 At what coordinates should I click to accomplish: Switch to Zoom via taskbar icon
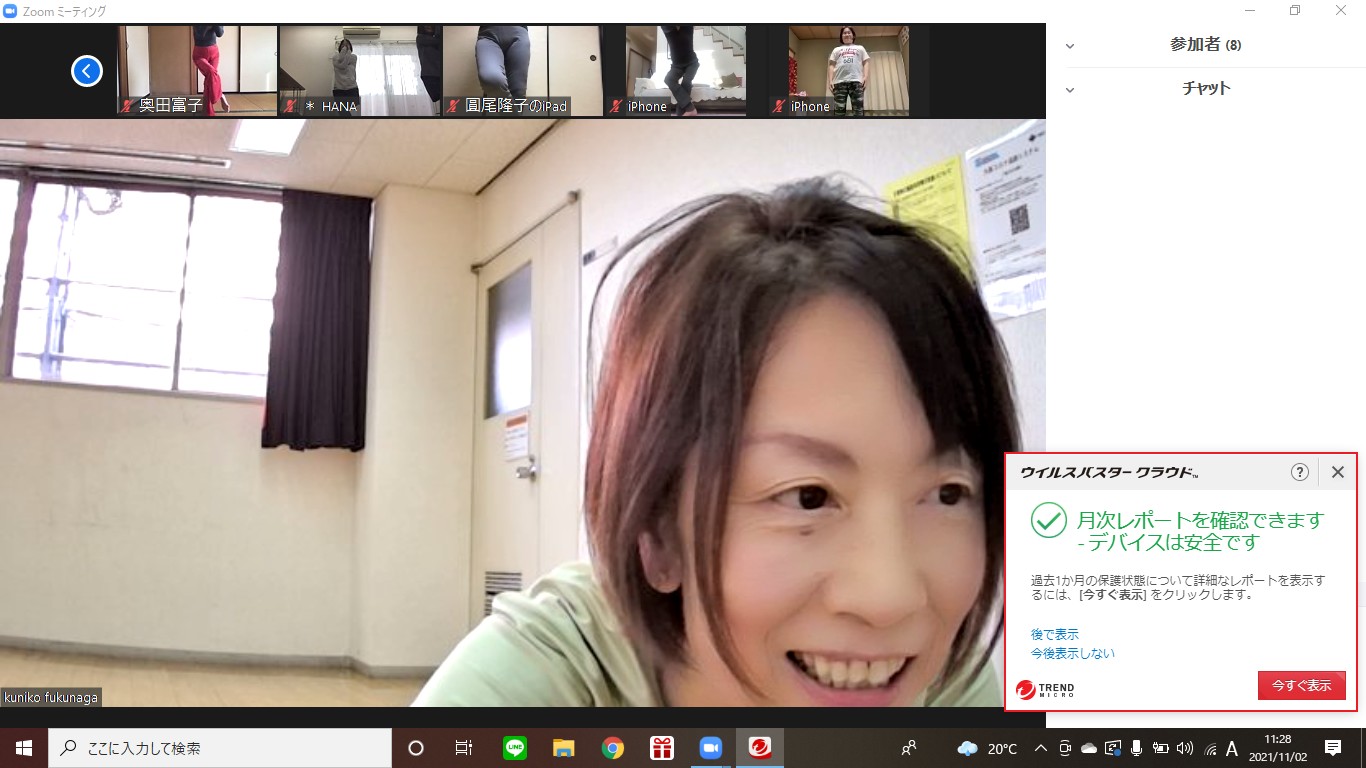point(711,748)
